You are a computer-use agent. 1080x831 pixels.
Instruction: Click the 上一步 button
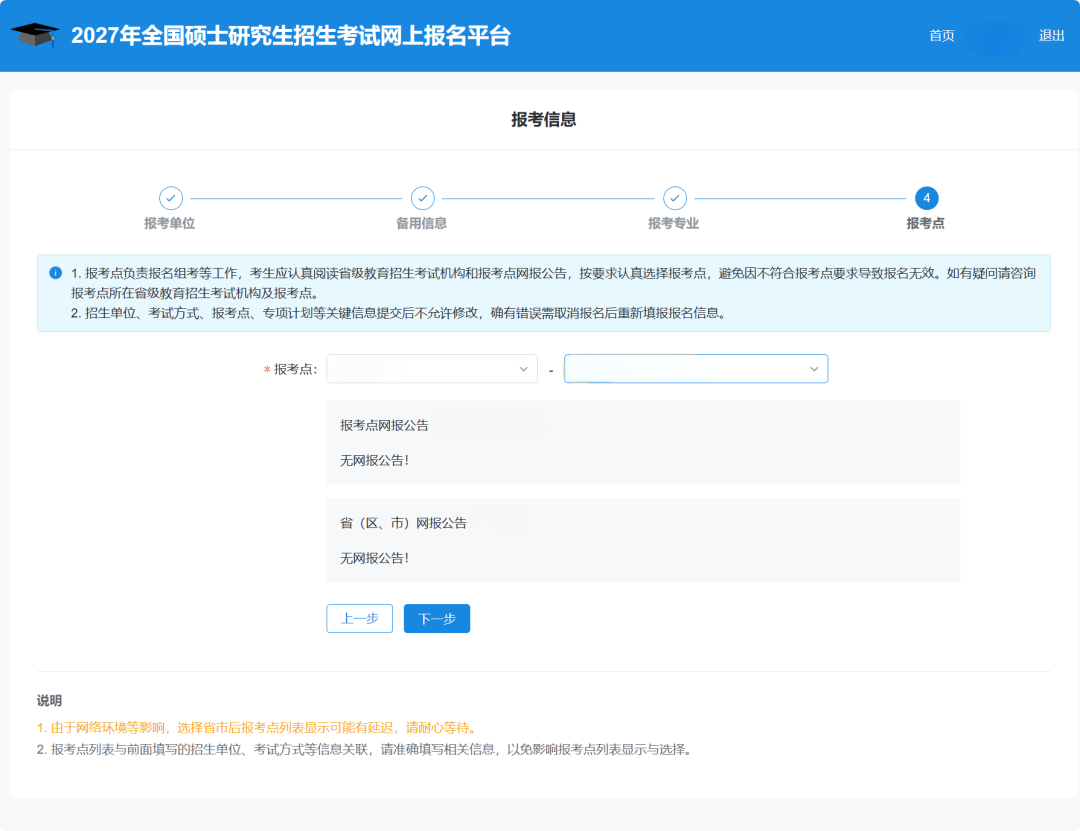[360, 619]
